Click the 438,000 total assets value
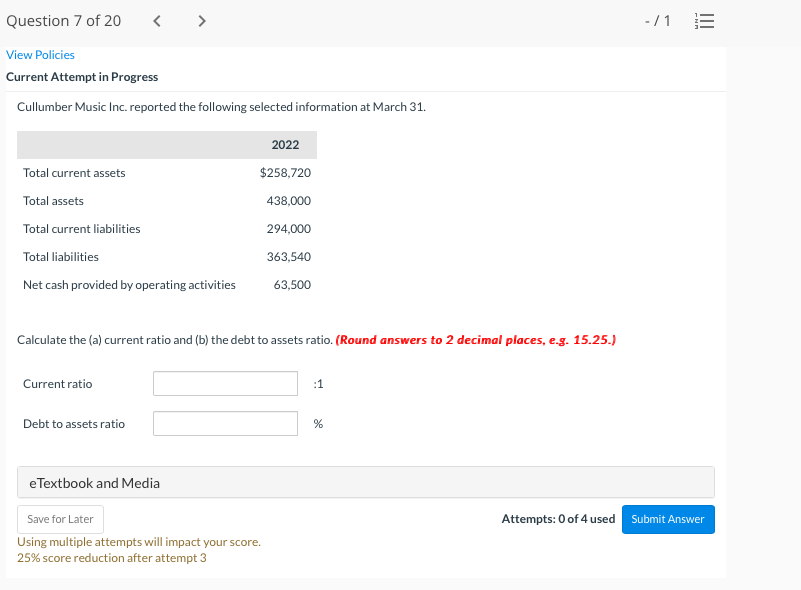Image resolution: width=801 pixels, height=590 pixels. point(289,201)
